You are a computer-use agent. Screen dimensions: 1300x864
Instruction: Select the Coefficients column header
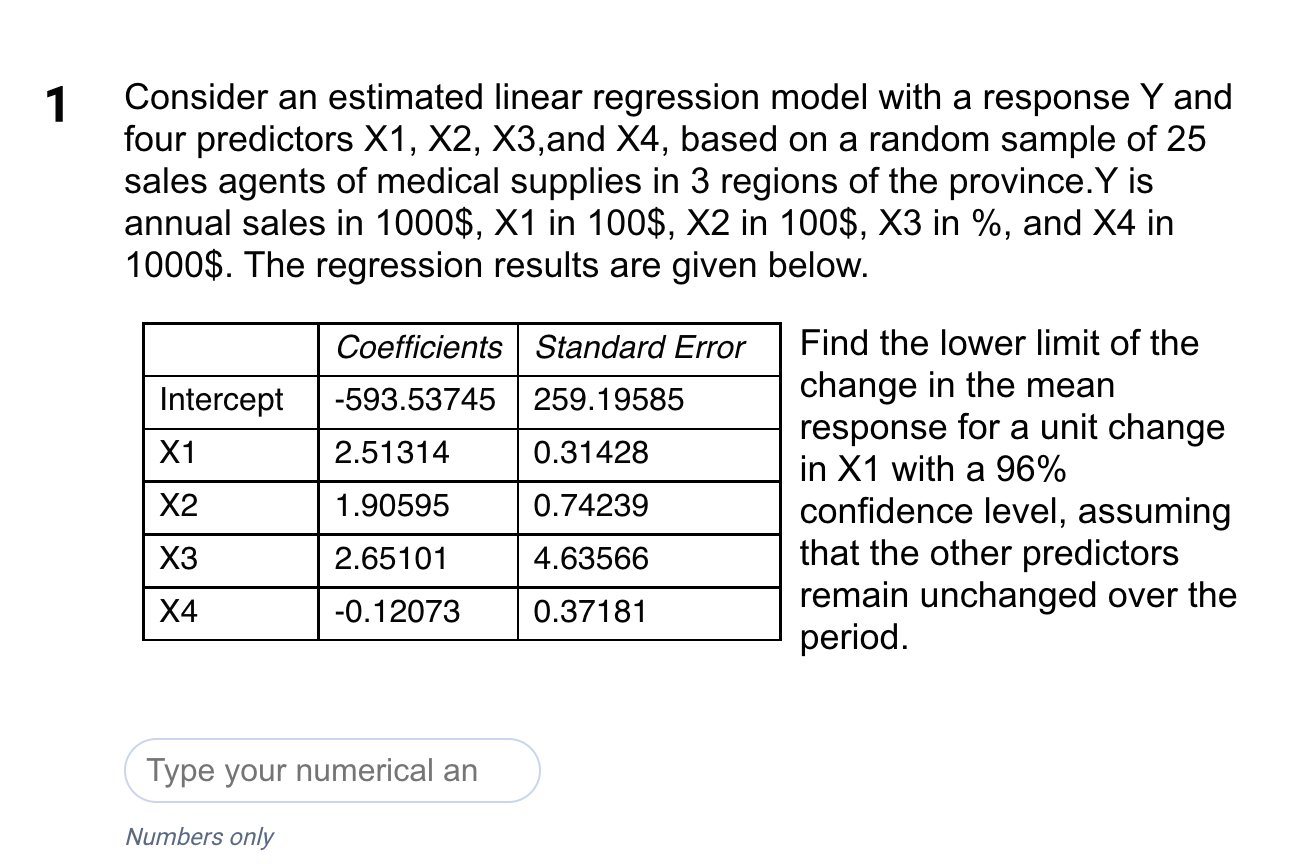click(x=420, y=348)
